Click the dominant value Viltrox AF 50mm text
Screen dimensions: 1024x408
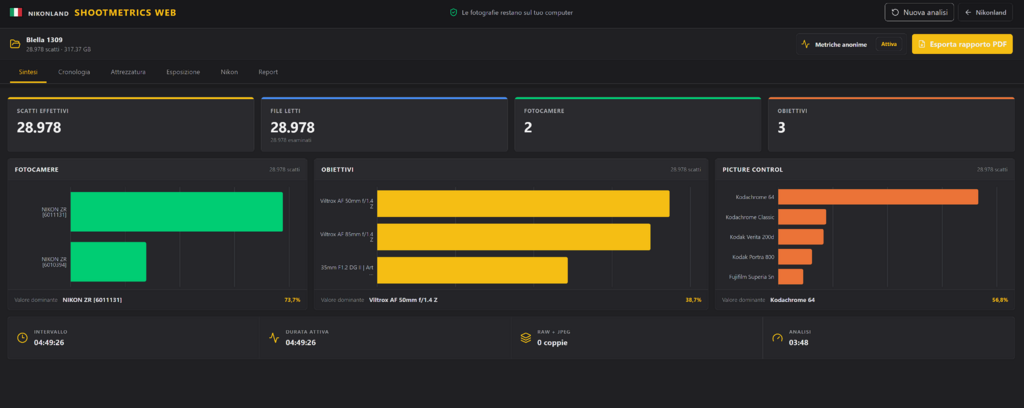tap(403, 300)
